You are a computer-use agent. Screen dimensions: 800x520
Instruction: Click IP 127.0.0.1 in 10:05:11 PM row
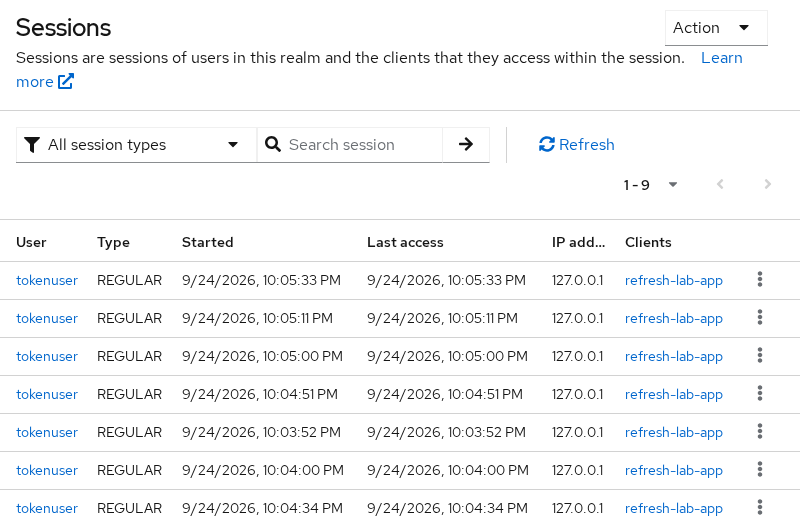pyautogui.click(x=577, y=318)
